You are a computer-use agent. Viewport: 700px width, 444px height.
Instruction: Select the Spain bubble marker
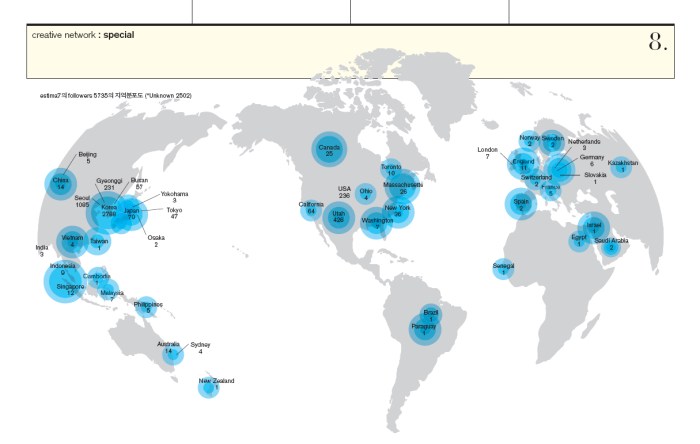pyautogui.click(x=520, y=204)
